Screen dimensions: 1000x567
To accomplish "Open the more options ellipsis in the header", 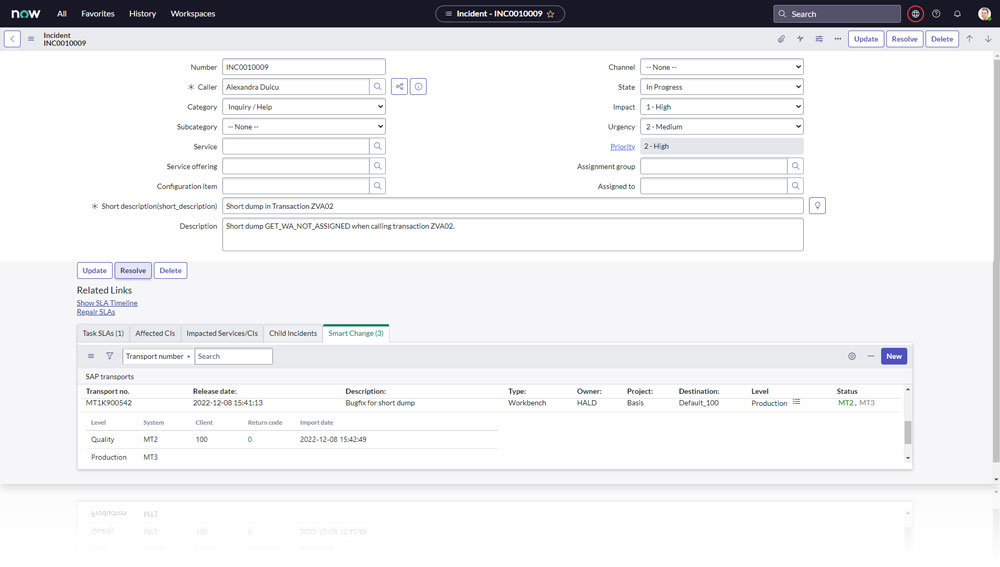I will pyautogui.click(x=837, y=39).
